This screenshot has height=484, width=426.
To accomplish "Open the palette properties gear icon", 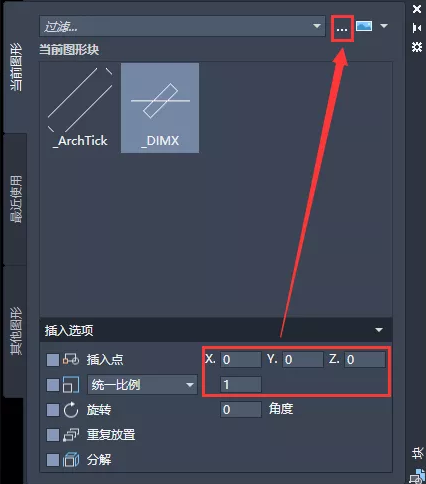I will (x=417, y=47).
